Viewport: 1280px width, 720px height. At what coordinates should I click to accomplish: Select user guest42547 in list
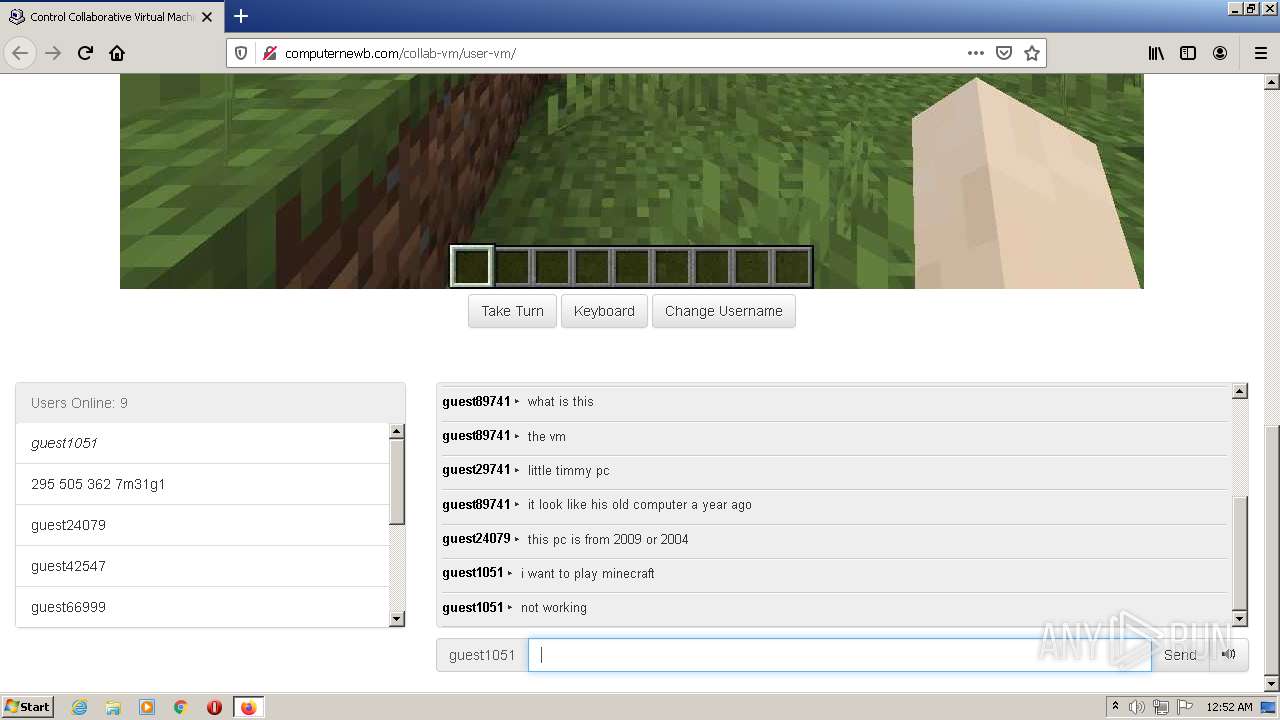pyautogui.click(x=202, y=566)
